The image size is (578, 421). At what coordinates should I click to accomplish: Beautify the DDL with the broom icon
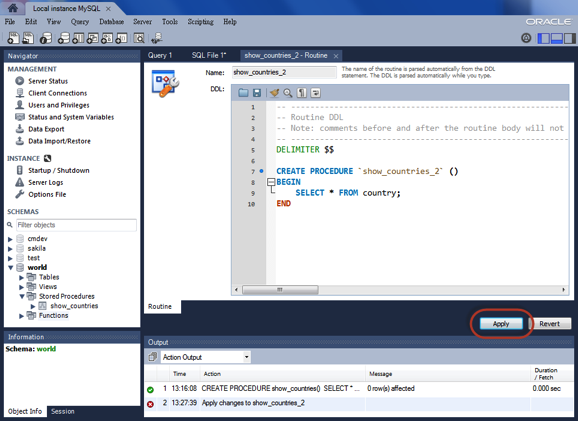(x=274, y=93)
